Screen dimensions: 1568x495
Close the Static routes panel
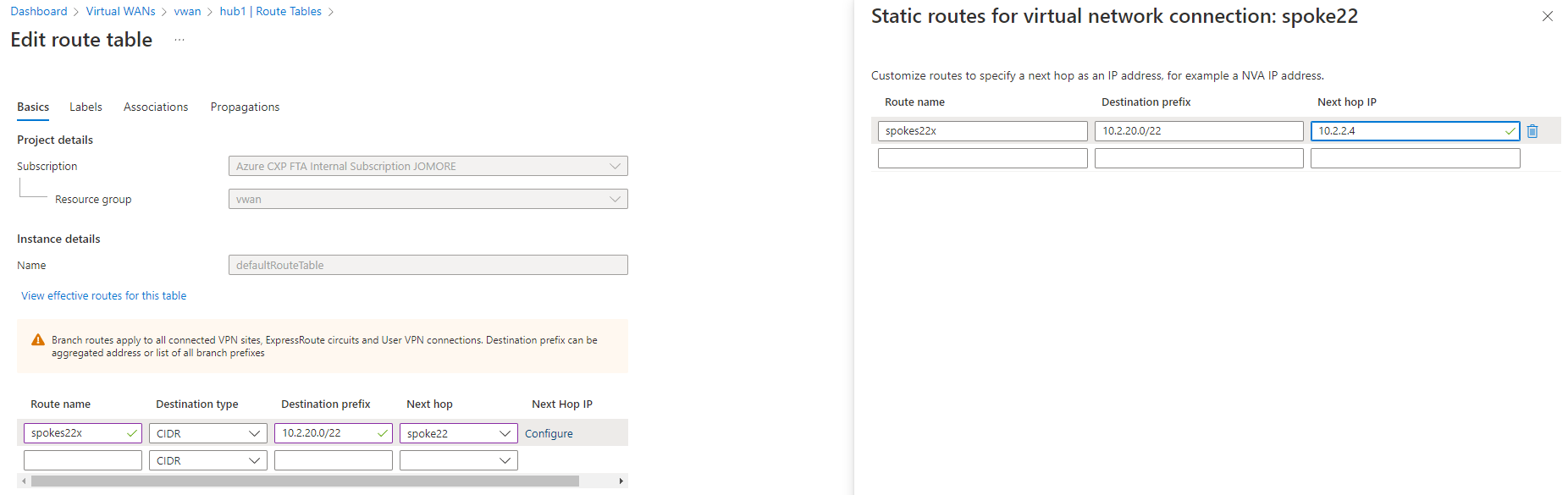click(1548, 15)
